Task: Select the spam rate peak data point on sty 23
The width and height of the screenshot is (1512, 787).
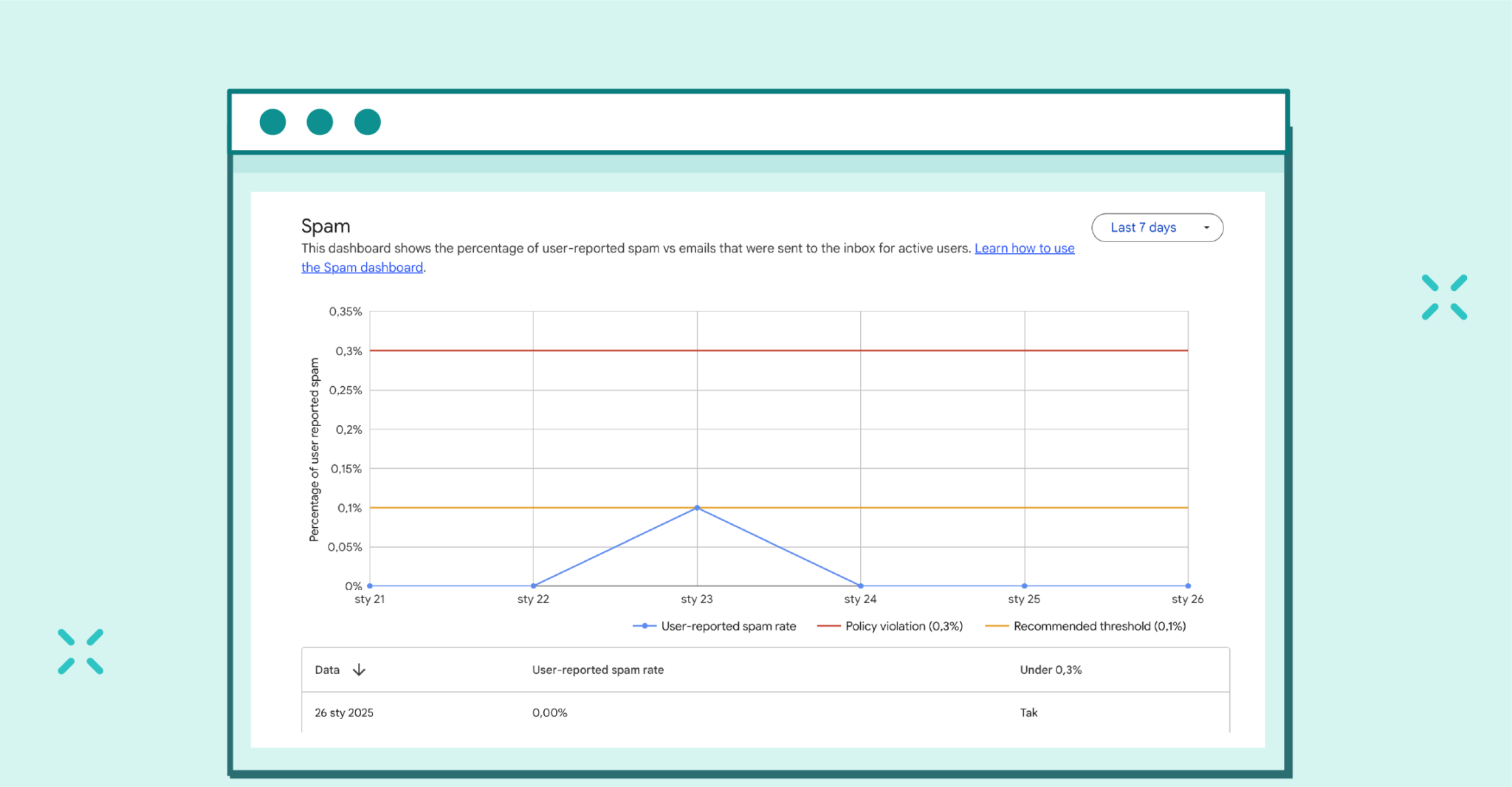Action: tap(696, 507)
